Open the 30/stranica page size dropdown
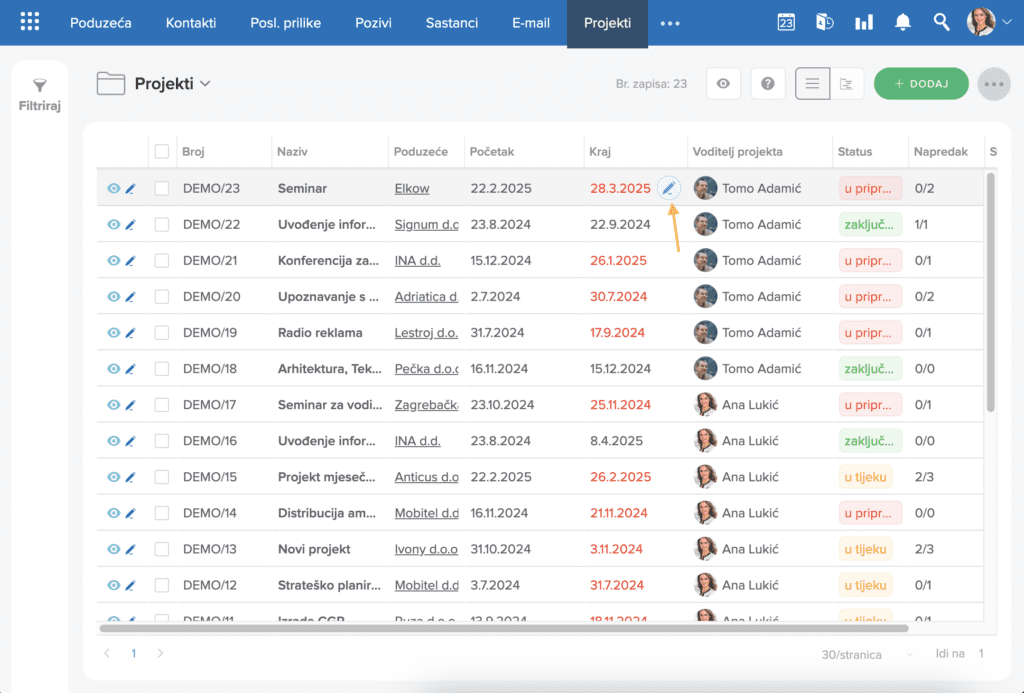 coord(867,654)
